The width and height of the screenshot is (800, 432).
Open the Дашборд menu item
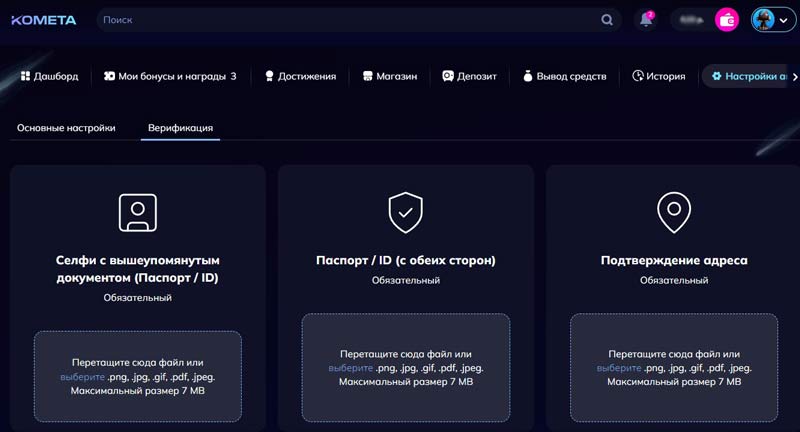click(49, 76)
